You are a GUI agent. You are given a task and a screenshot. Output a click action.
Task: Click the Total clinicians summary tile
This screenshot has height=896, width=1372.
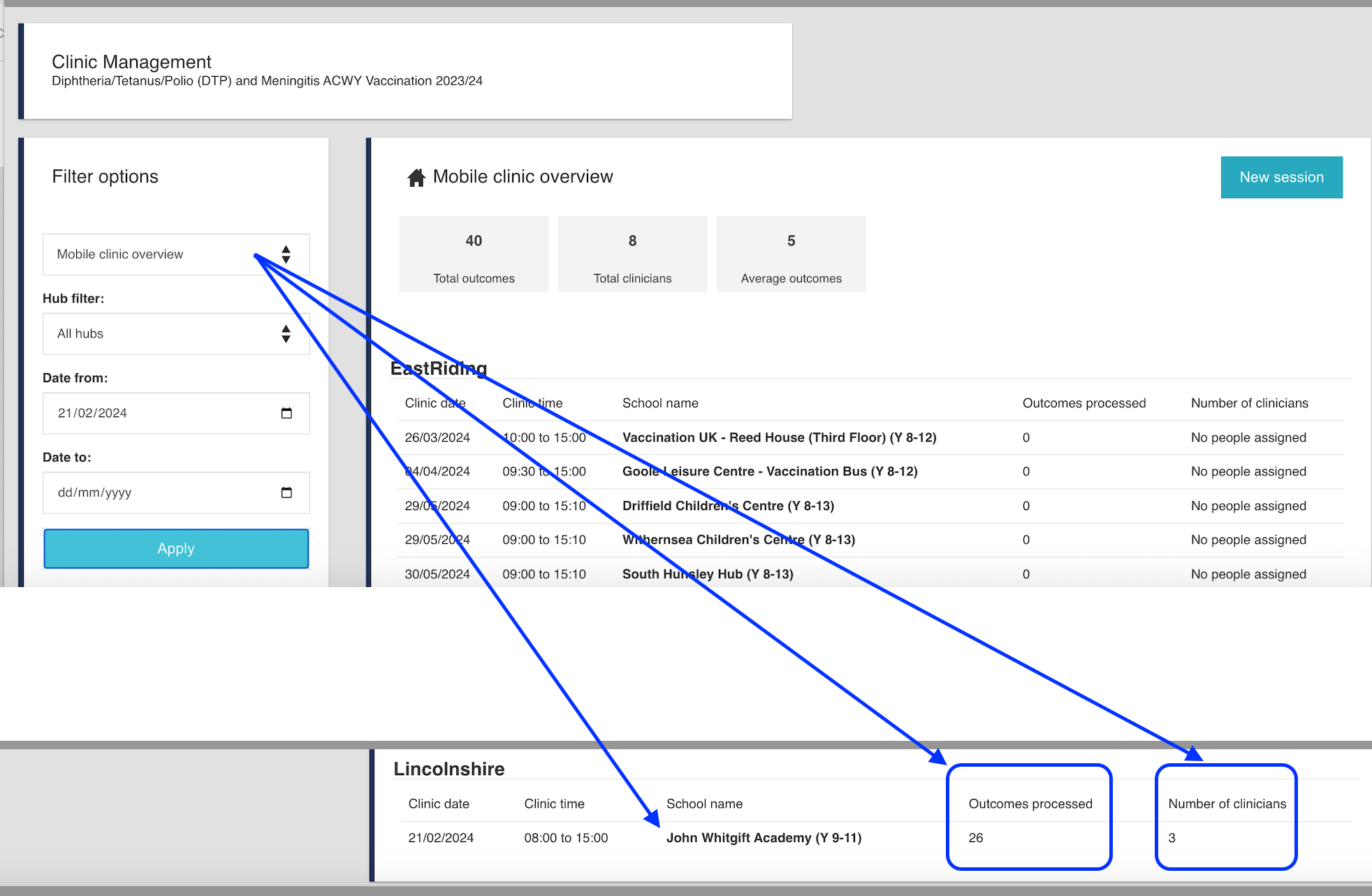click(632, 254)
